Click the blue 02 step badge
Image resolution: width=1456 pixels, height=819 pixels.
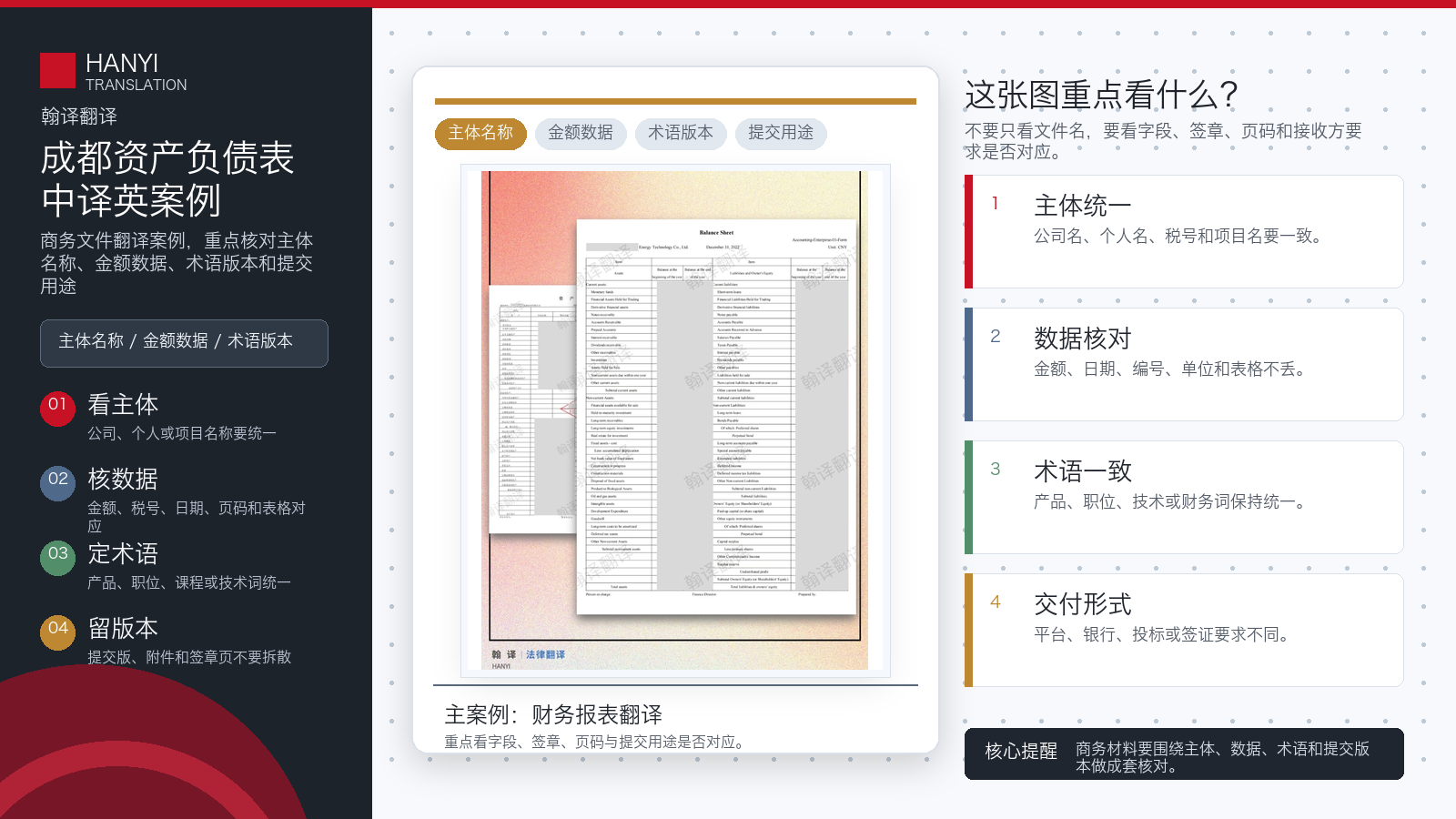click(x=57, y=483)
